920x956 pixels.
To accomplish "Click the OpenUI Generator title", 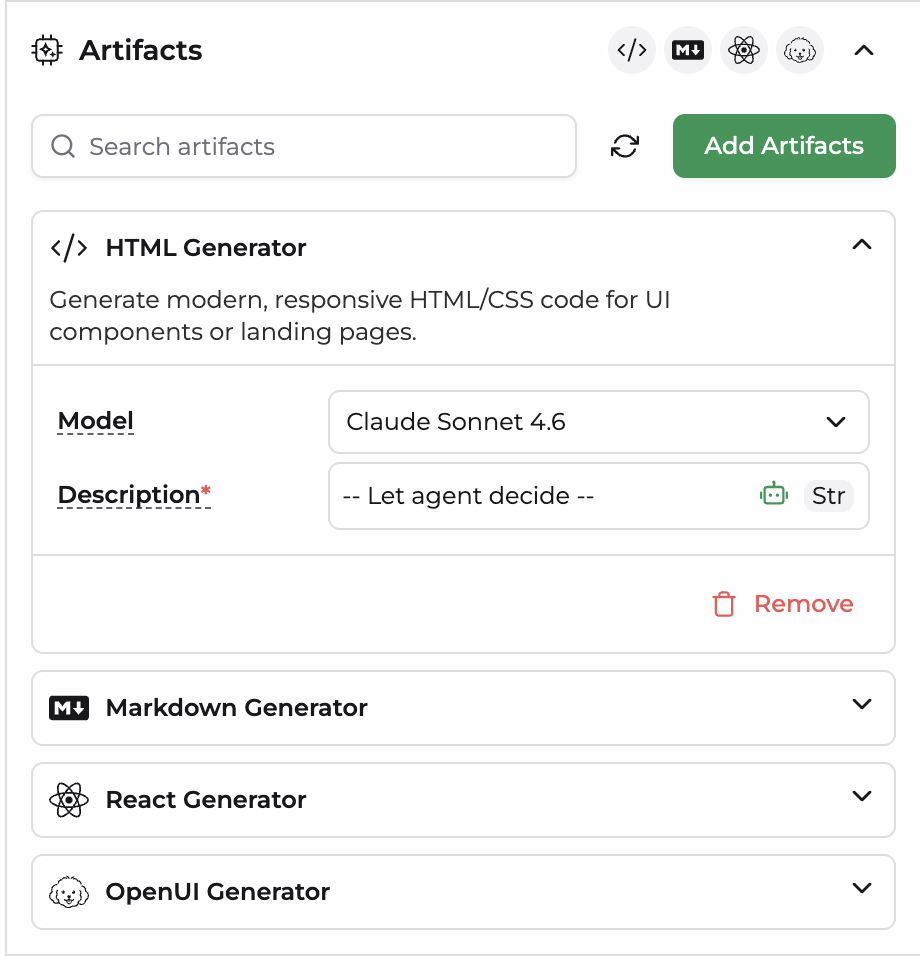I will click(x=218, y=892).
